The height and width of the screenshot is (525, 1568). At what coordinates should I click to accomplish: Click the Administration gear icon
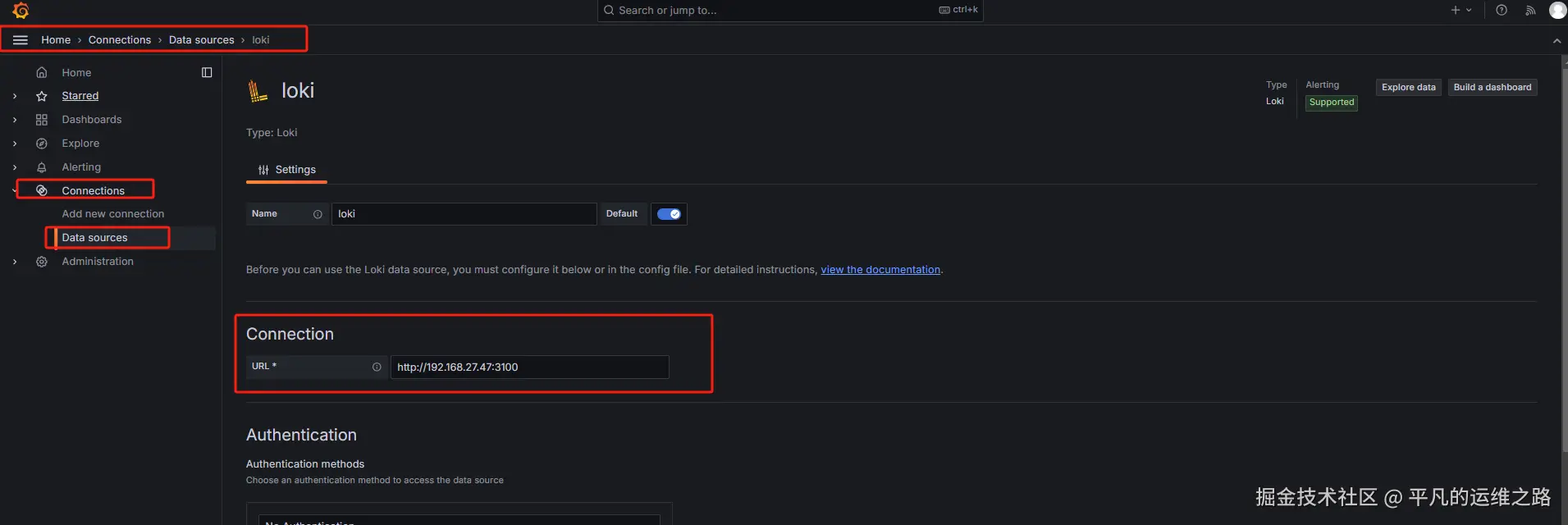tap(42, 262)
